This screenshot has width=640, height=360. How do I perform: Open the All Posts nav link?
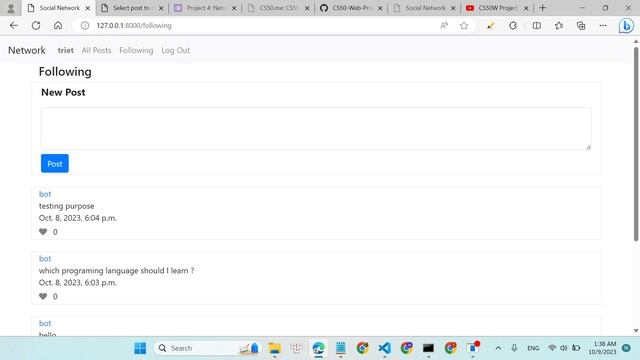(96, 50)
